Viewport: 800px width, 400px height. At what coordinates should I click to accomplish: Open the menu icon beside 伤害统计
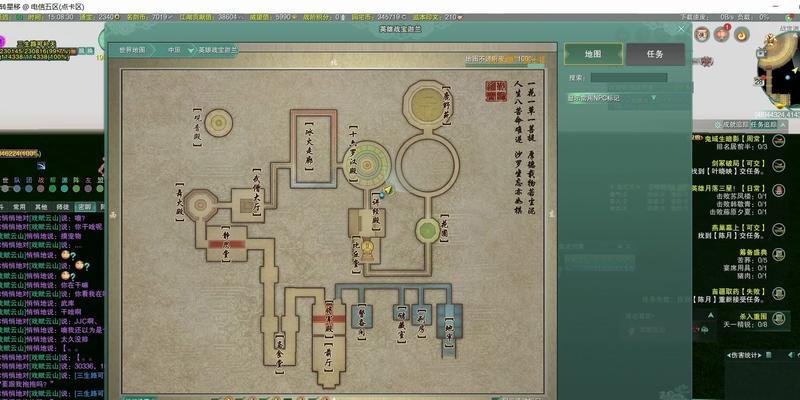tap(768, 355)
